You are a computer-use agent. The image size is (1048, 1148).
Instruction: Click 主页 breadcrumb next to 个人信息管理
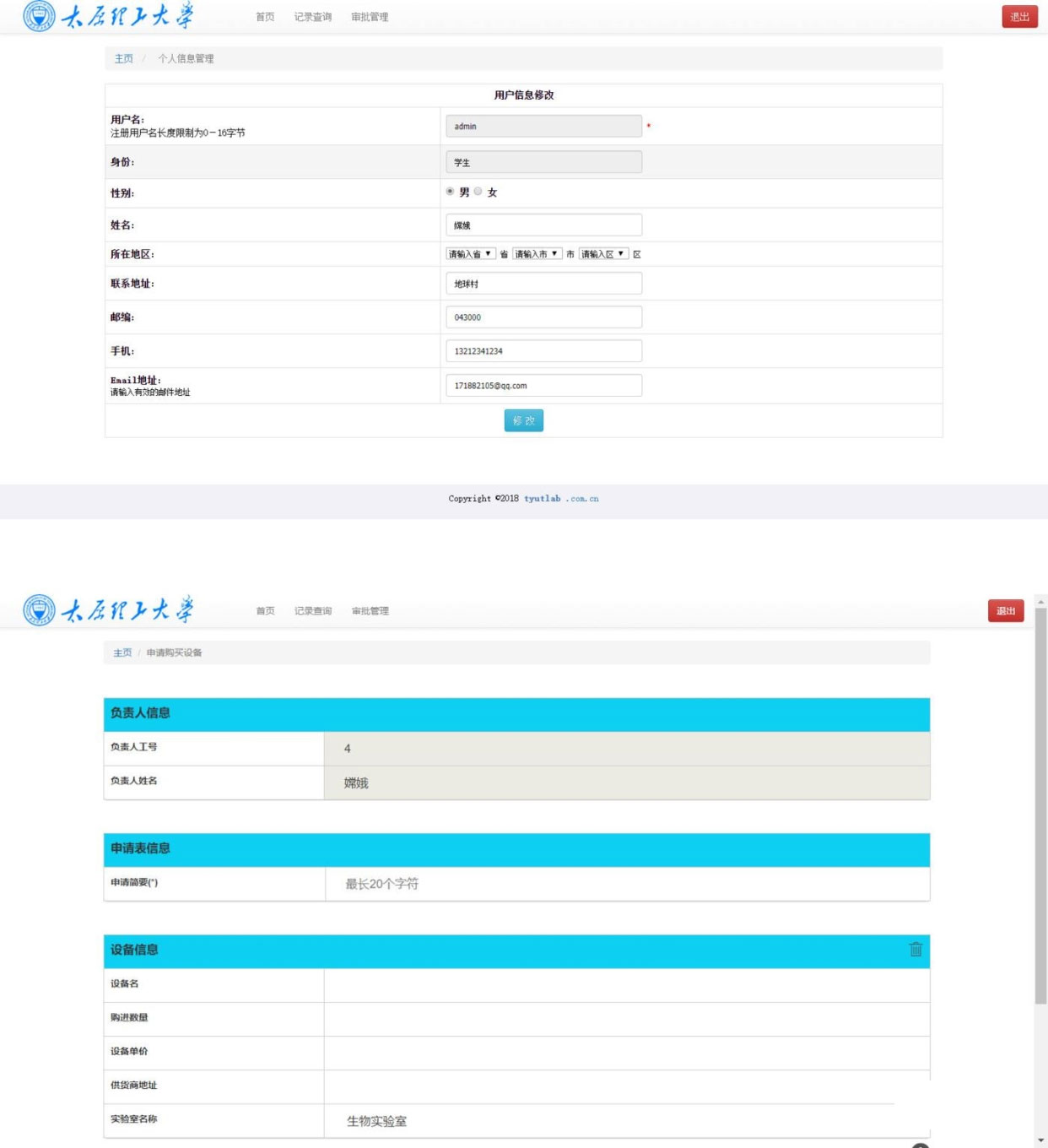(123, 58)
